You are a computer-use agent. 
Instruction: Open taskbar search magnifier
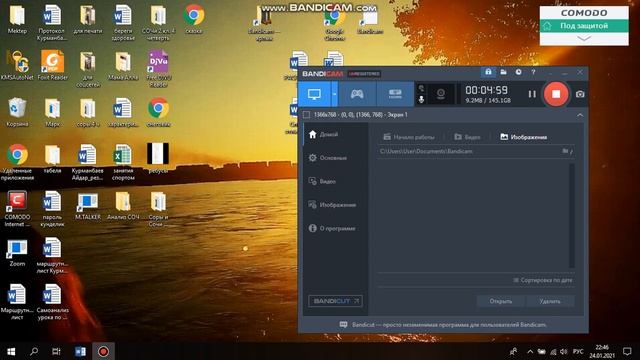pyautogui.click(x=34, y=351)
